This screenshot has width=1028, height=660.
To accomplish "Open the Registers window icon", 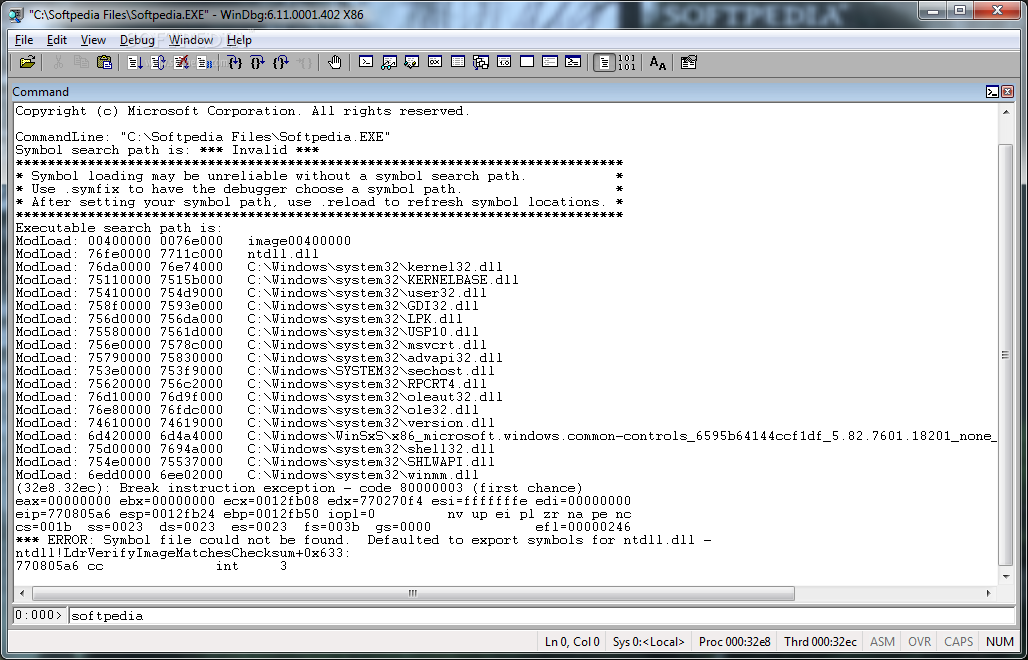I will (x=435, y=62).
